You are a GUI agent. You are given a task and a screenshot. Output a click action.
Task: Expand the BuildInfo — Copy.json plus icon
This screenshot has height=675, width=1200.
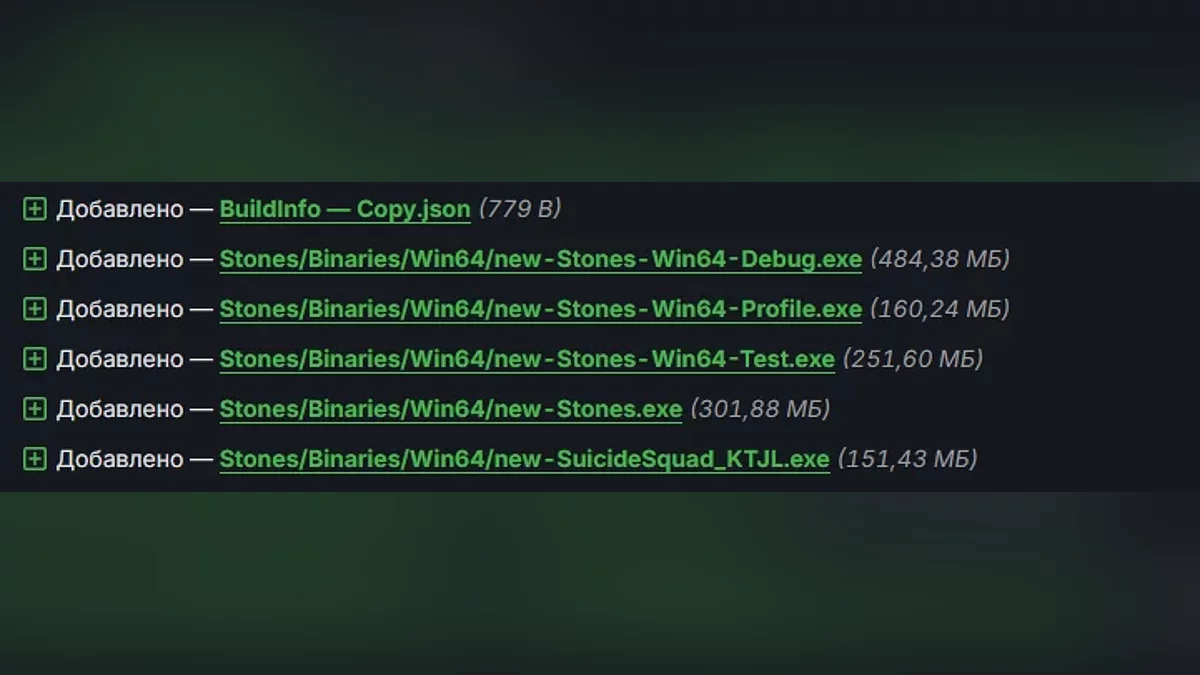pos(35,209)
